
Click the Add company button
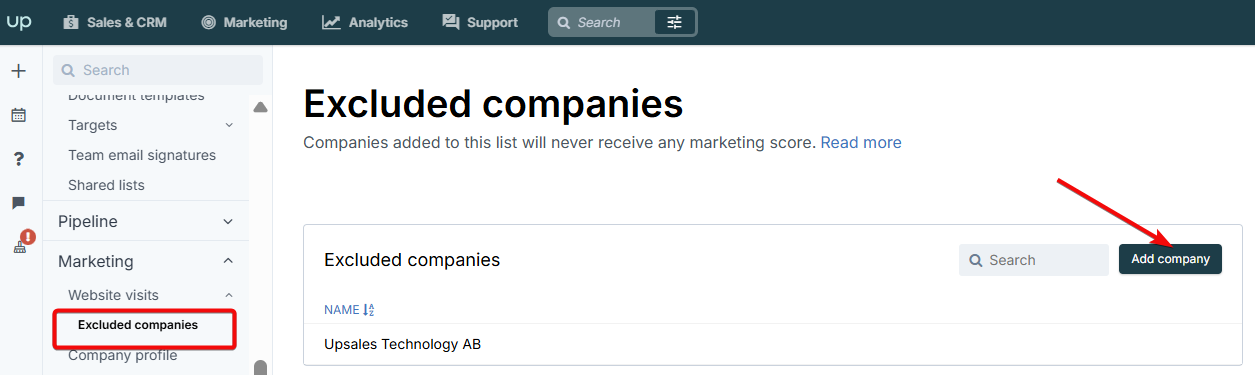[x=1170, y=259]
